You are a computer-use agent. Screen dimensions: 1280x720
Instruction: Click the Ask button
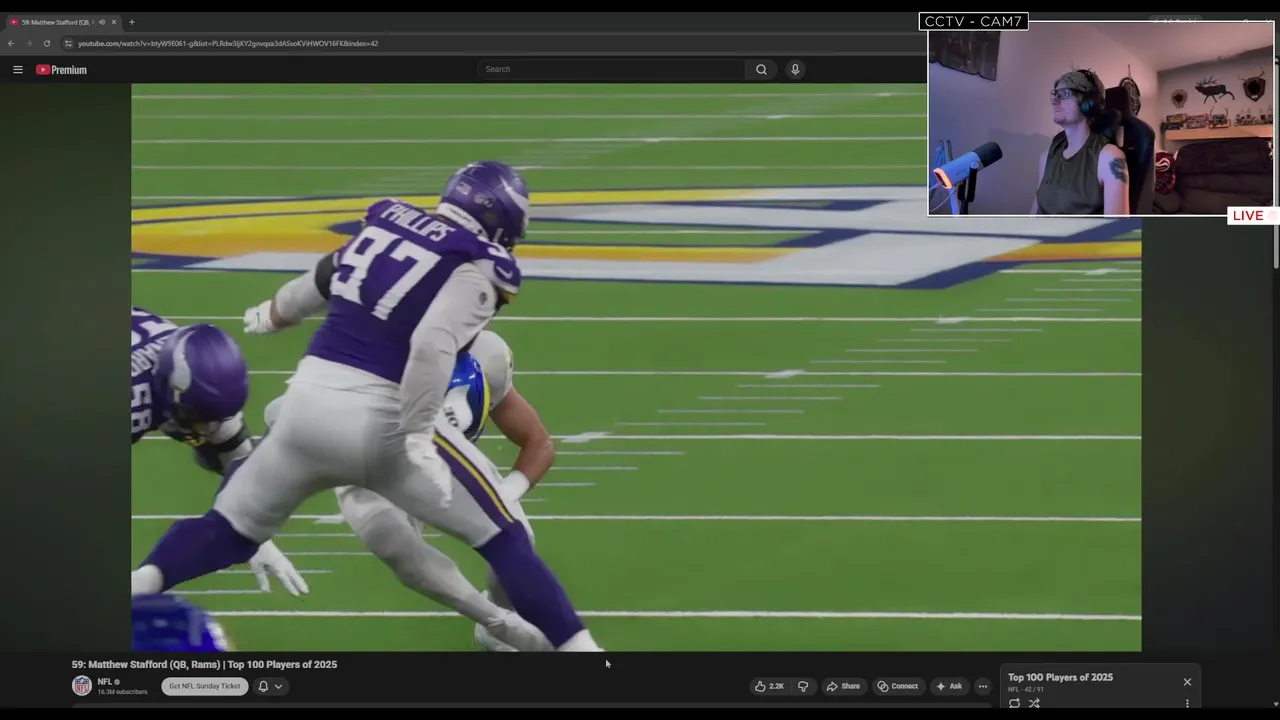pos(948,686)
